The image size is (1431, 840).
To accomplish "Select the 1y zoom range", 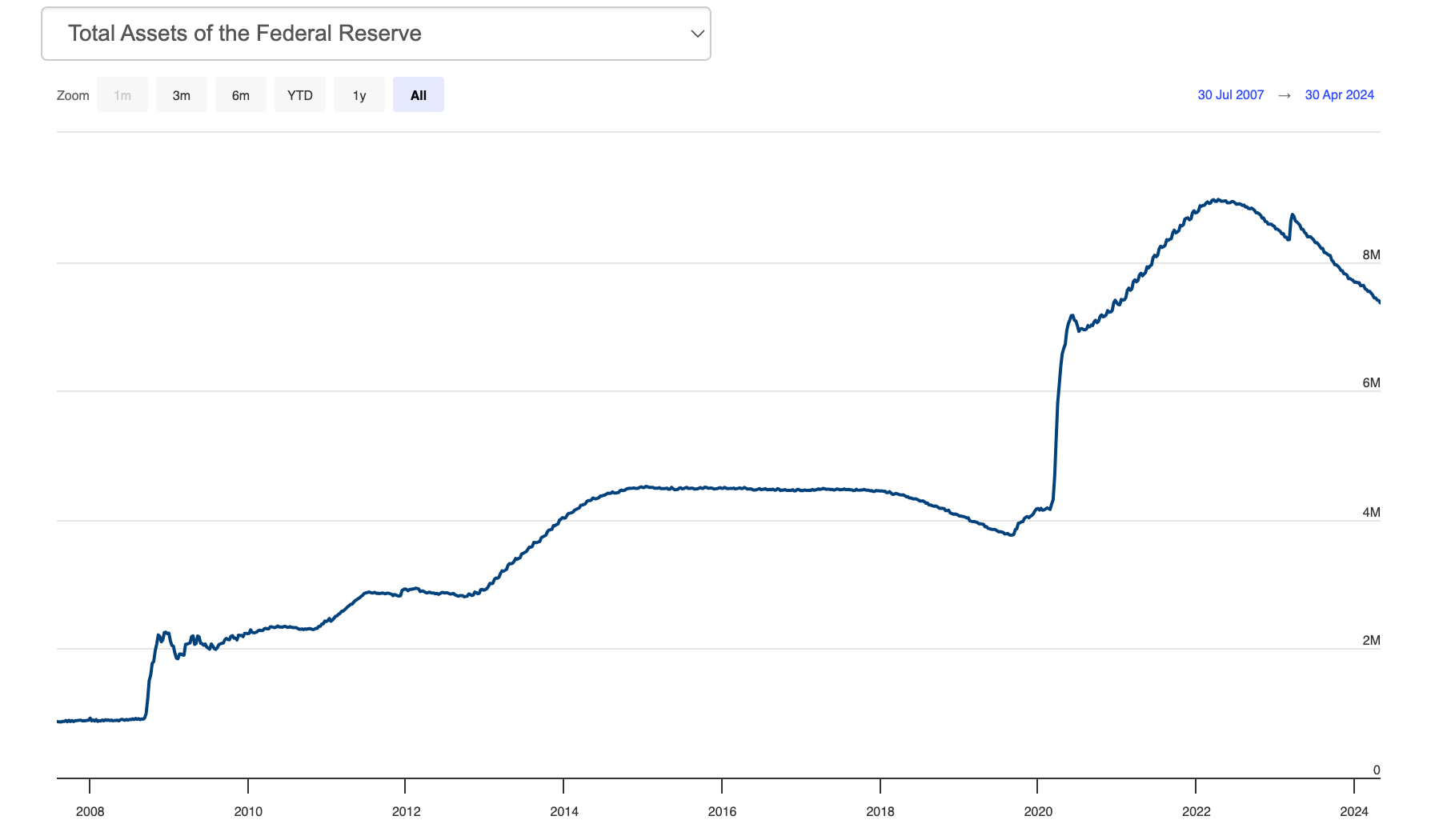I will tap(359, 95).
